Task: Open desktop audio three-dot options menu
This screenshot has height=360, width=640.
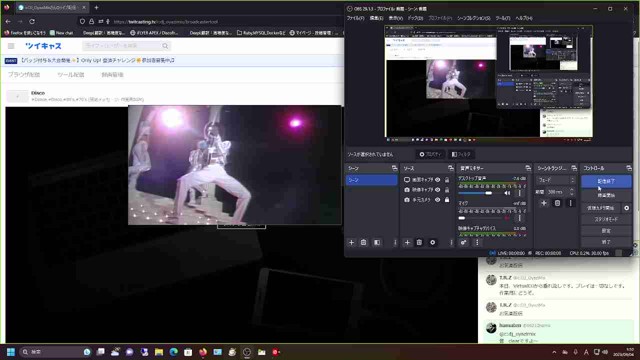Action: pyautogui.click(x=520, y=193)
